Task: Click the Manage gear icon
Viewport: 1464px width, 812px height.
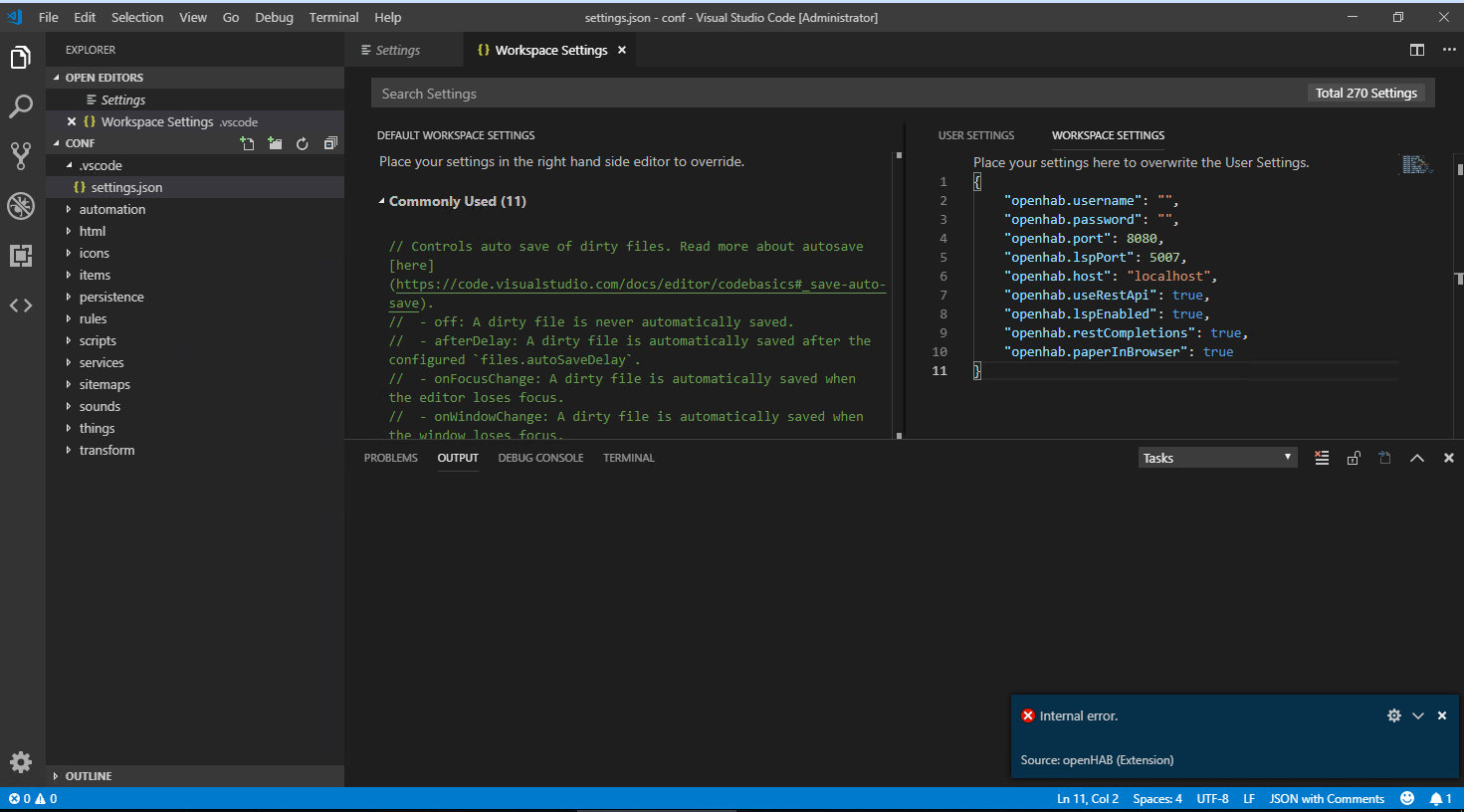Action: (x=21, y=762)
